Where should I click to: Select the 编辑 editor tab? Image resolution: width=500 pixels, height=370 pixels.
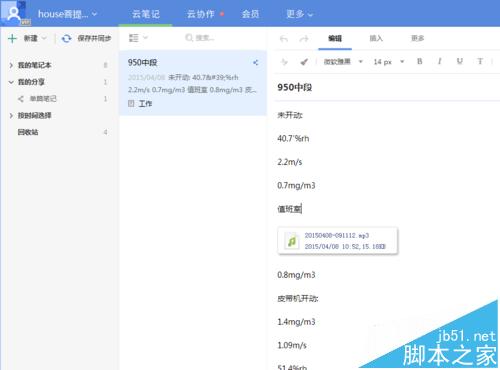[335, 38]
